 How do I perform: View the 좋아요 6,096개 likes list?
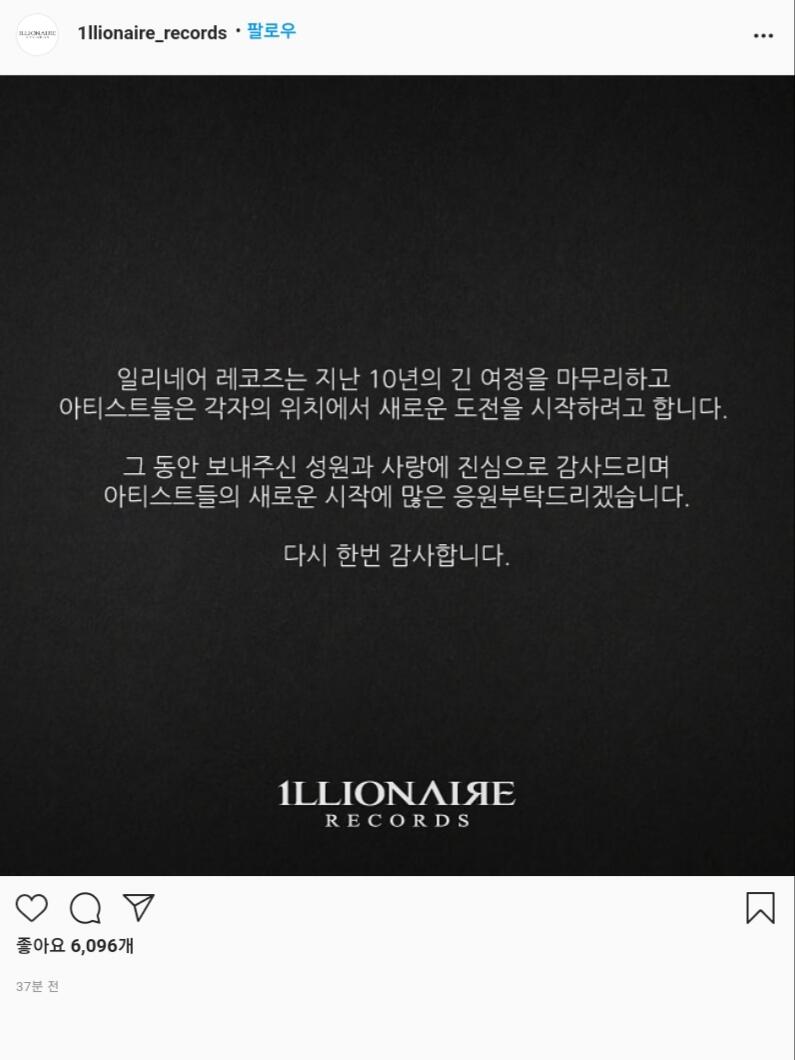pos(75,945)
